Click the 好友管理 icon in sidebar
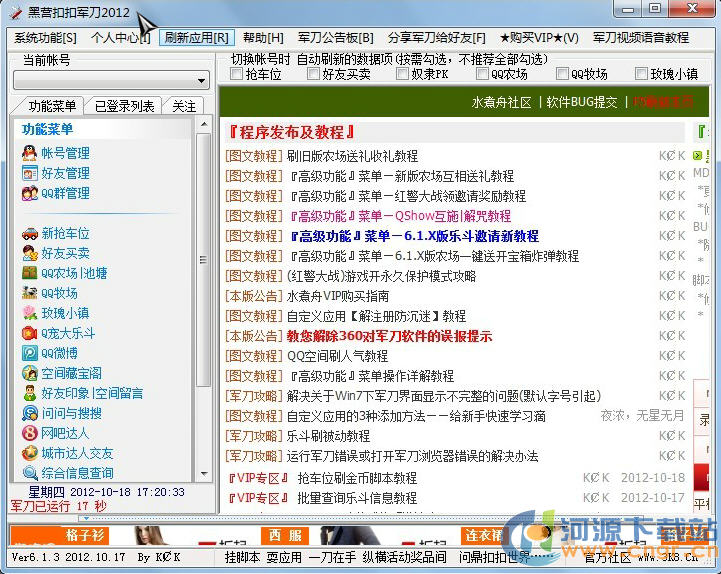 [30, 173]
